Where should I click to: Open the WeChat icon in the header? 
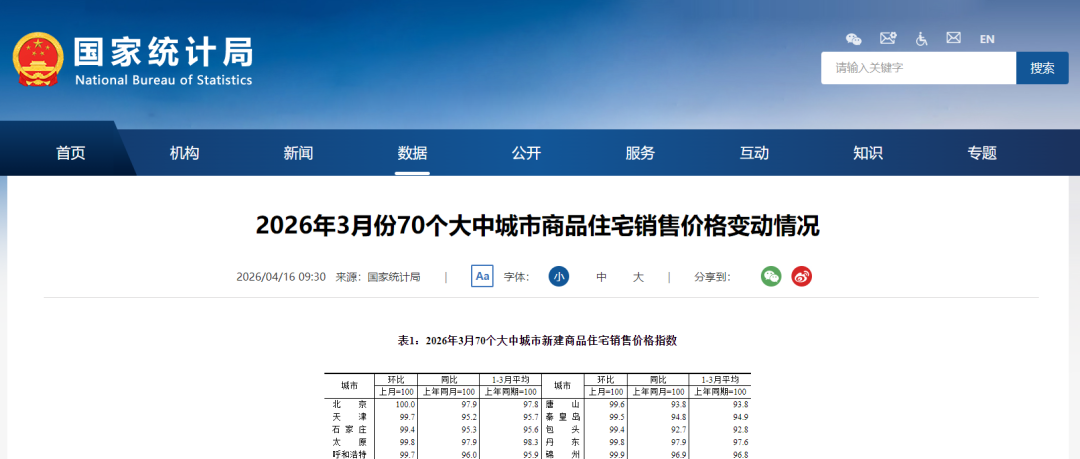click(853, 39)
